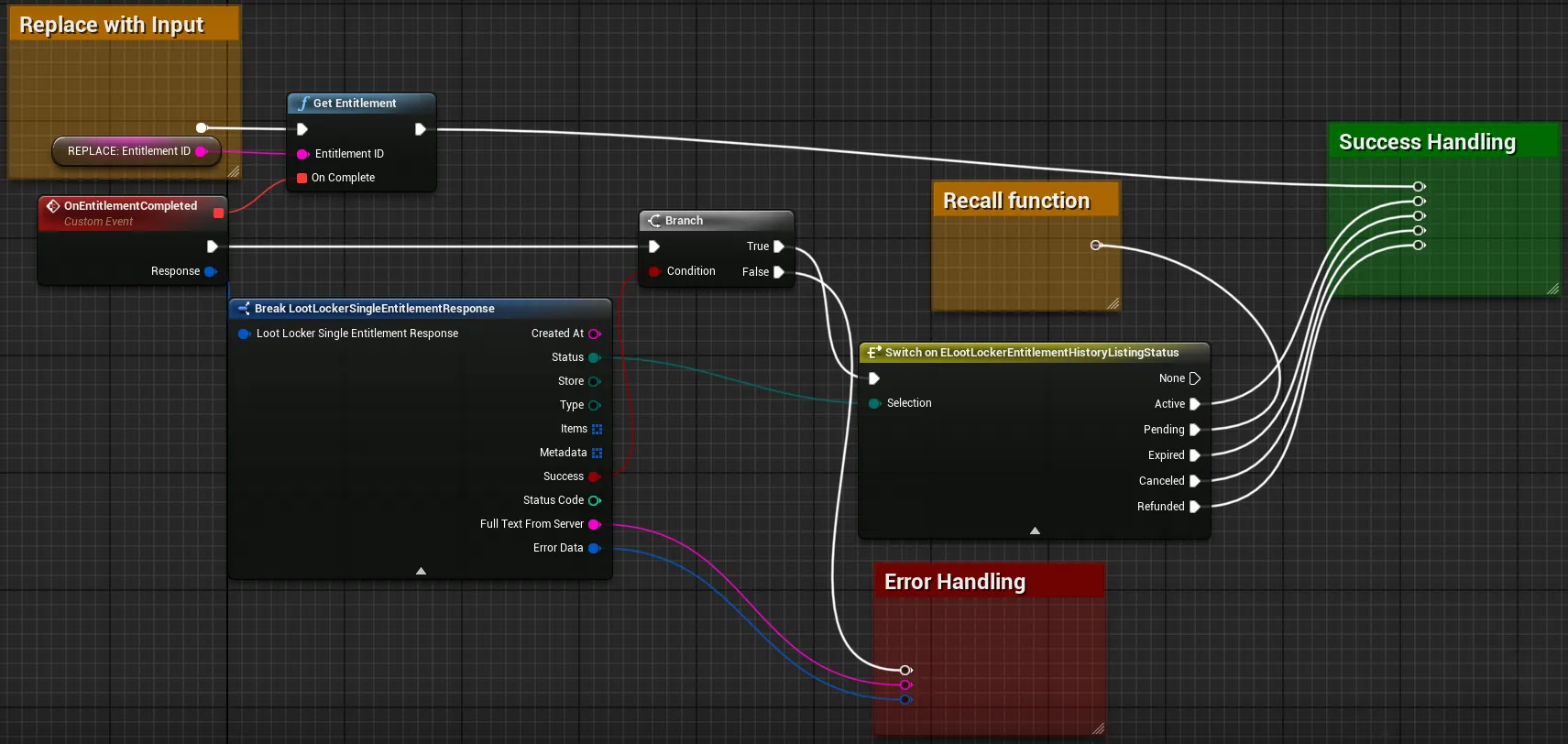Viewport: 1568px width, 744px height.
Task: Click the REPLACE: Entitlement ID variable node
Action: coord(137,151)
